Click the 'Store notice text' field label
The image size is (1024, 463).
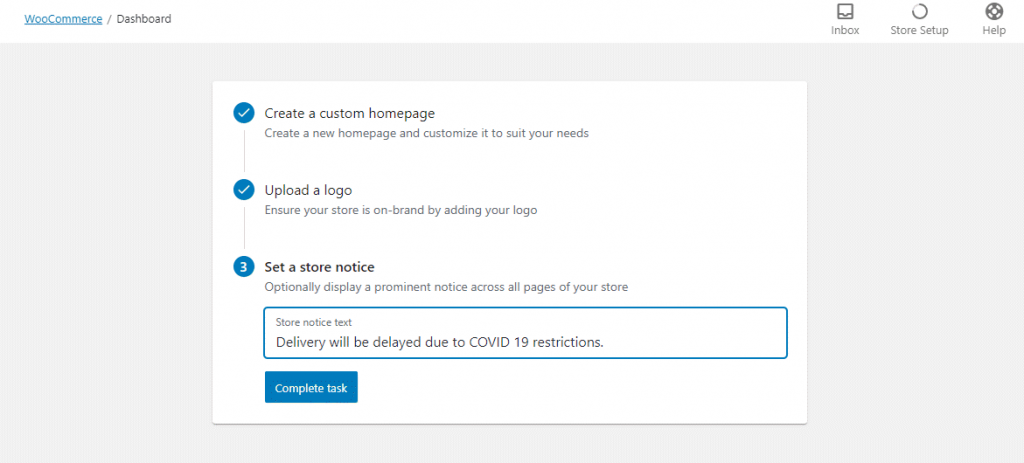(314, 323)
